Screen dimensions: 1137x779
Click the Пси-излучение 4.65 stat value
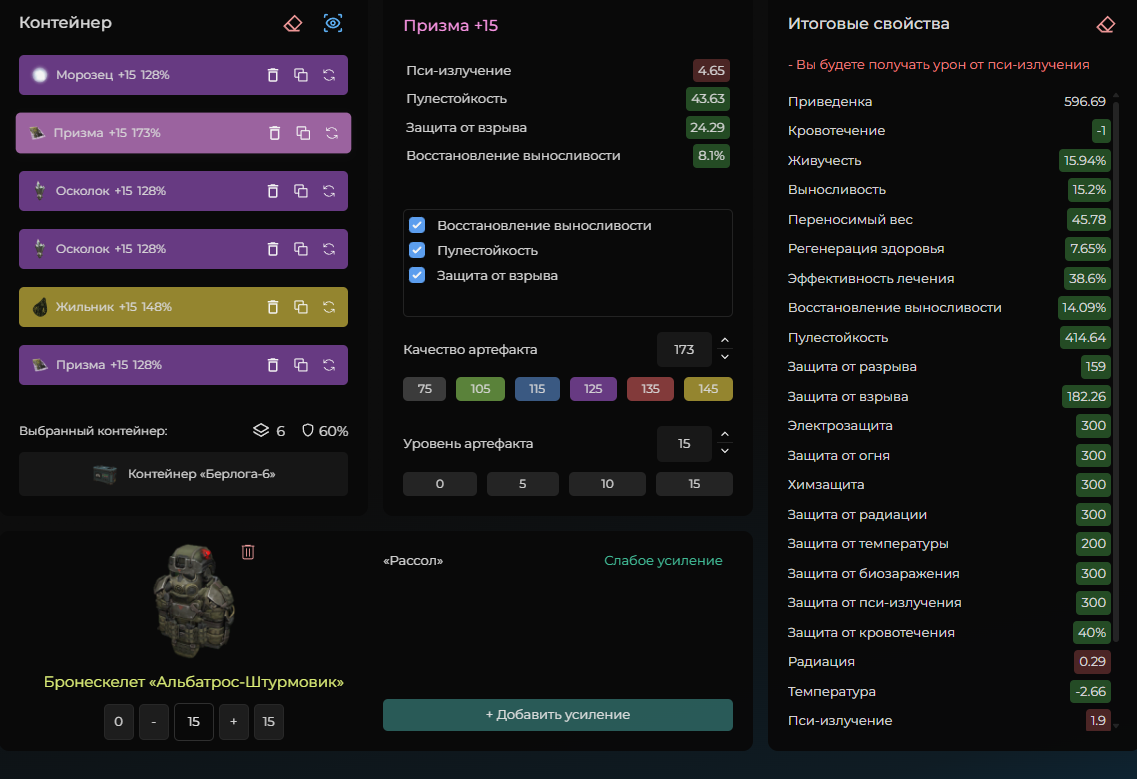tap(711, 70)
